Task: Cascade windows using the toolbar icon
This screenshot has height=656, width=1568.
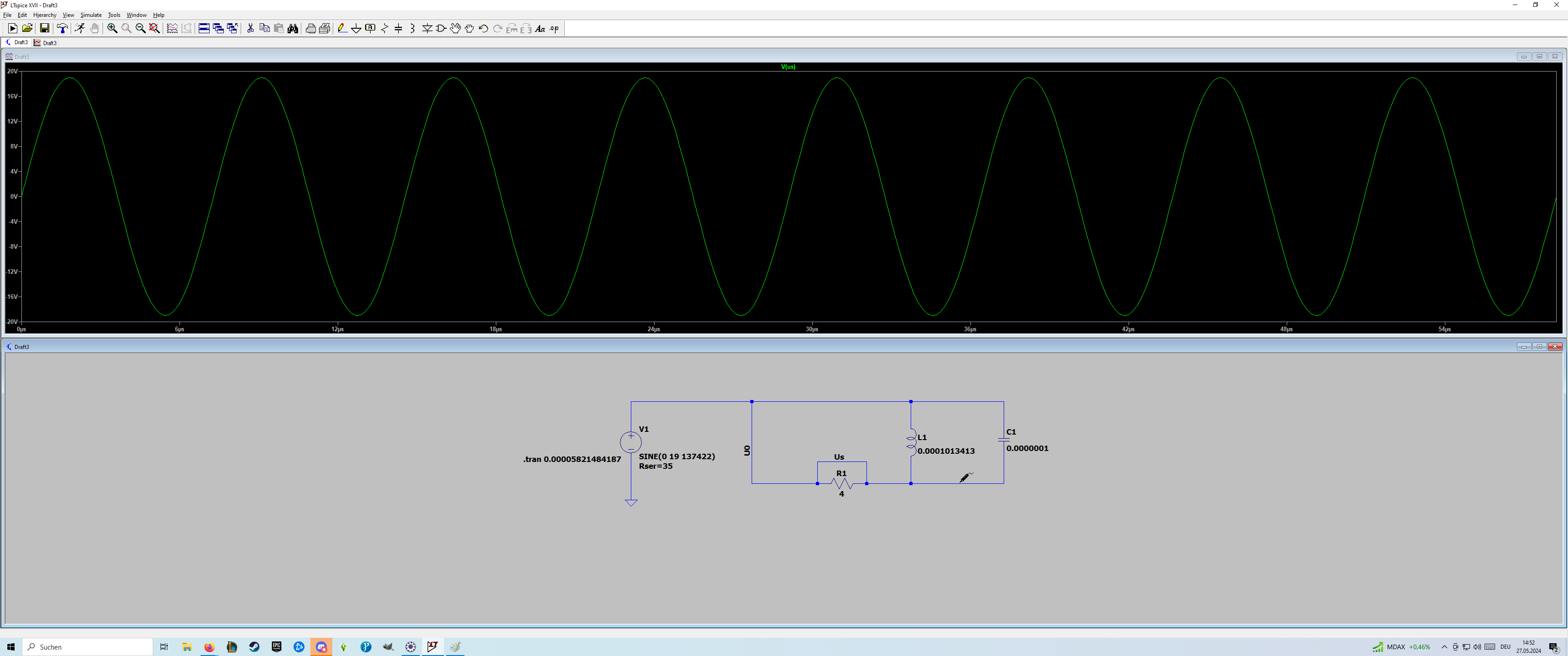Action: (218, 29)
